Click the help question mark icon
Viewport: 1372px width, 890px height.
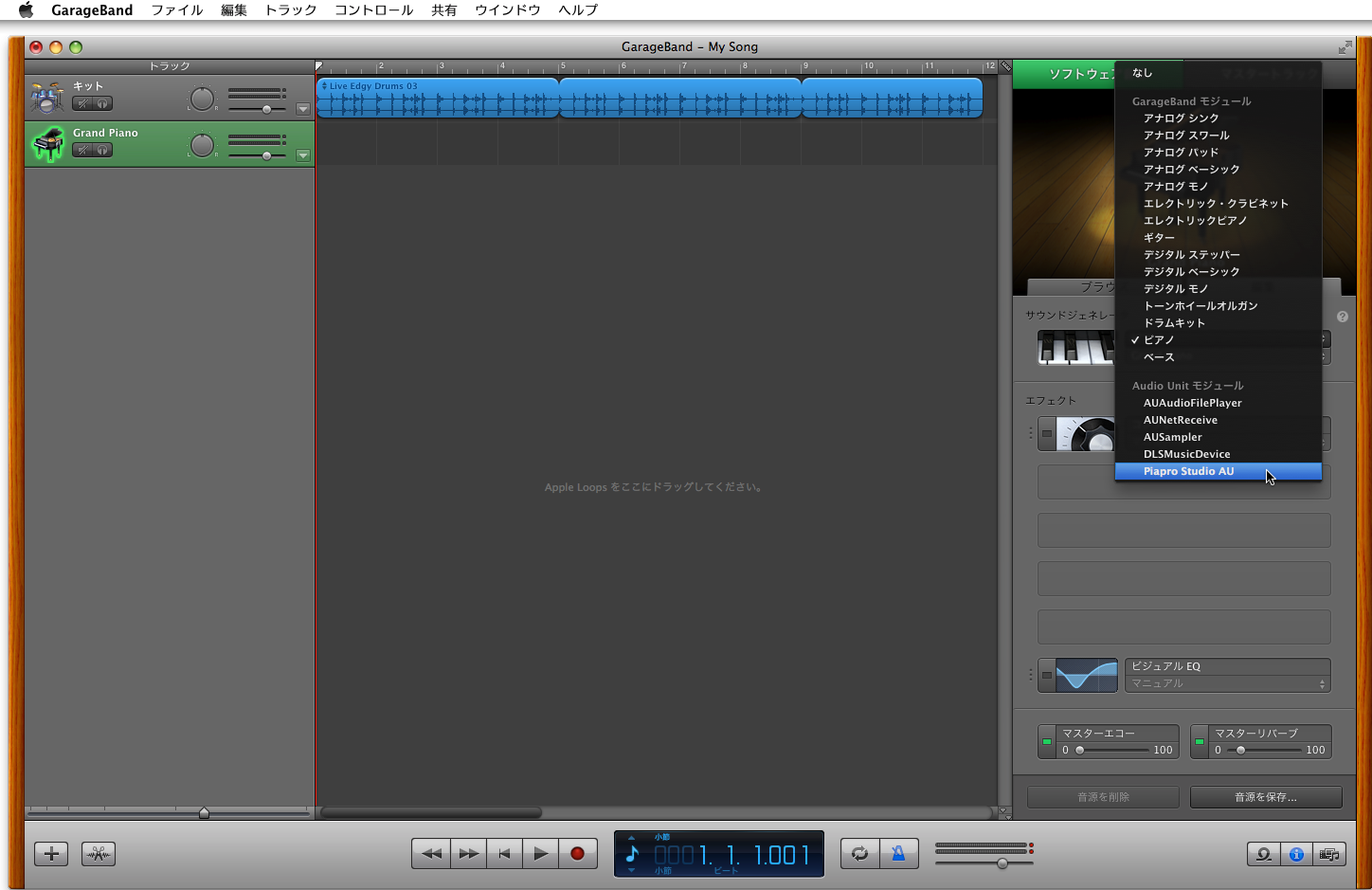coord(1343,317)
